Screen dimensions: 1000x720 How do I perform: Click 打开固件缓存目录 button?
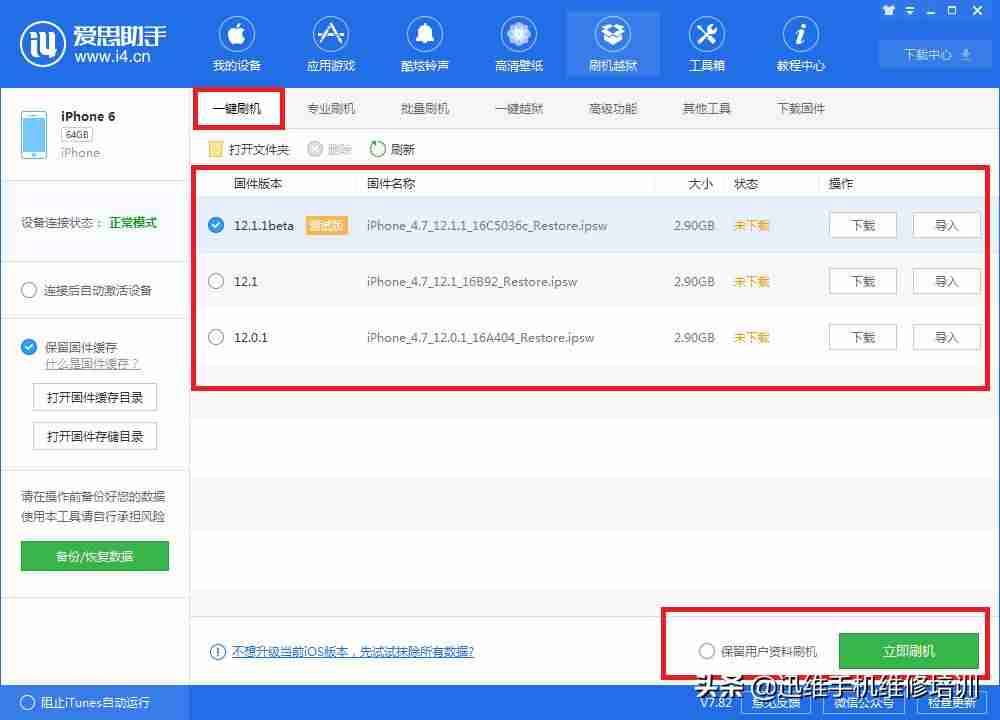[94, 397]
